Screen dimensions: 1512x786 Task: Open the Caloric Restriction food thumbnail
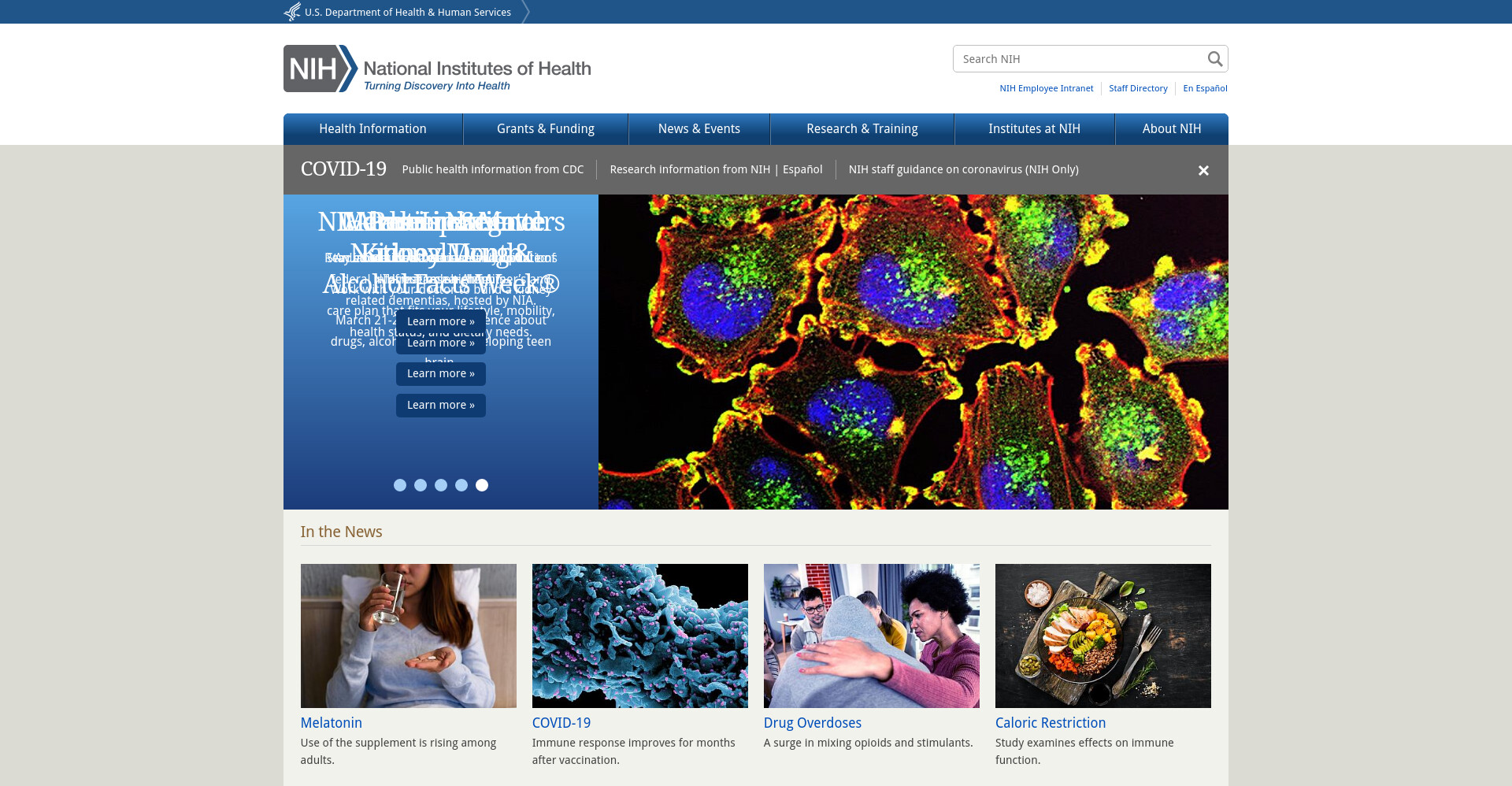(x=1103, y=636)
